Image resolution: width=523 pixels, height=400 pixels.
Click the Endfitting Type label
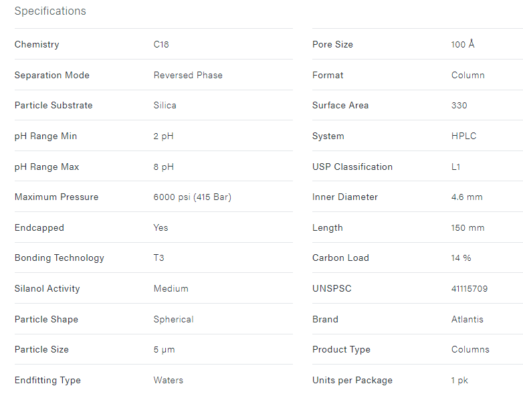coord(47,380)
